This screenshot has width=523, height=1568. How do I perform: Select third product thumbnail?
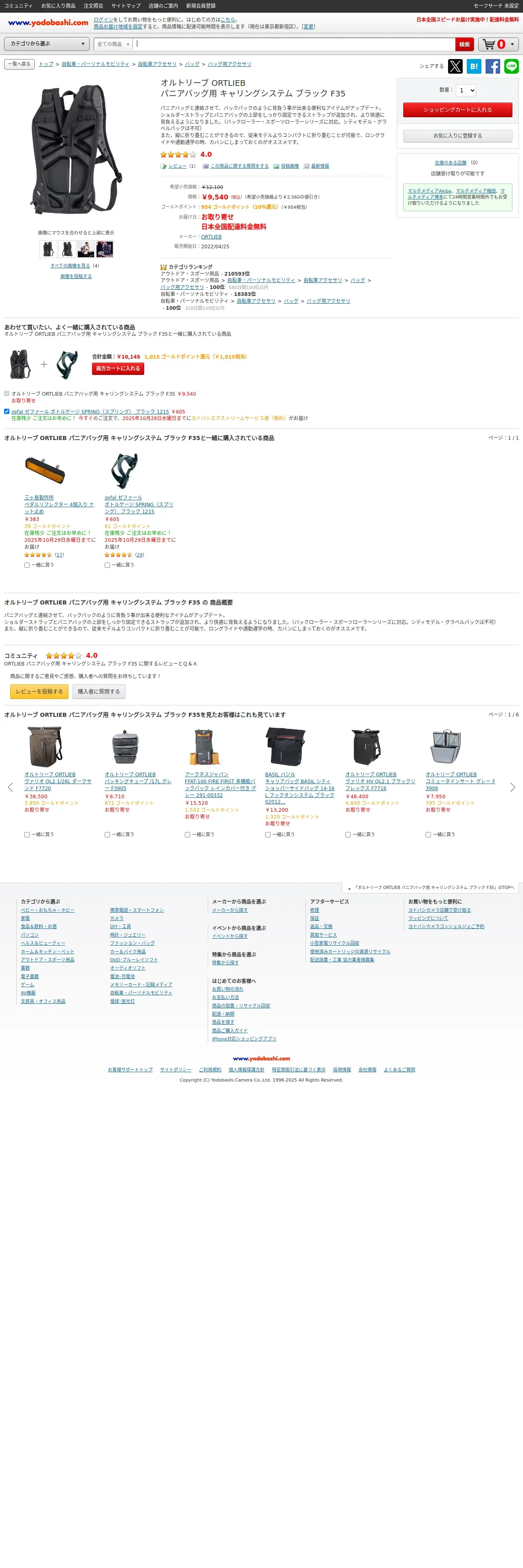[86, 248]
